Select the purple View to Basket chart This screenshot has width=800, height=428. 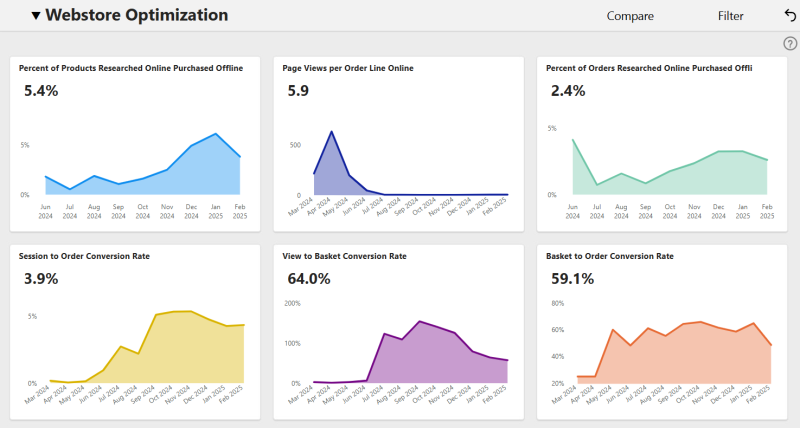click(410, 352)
